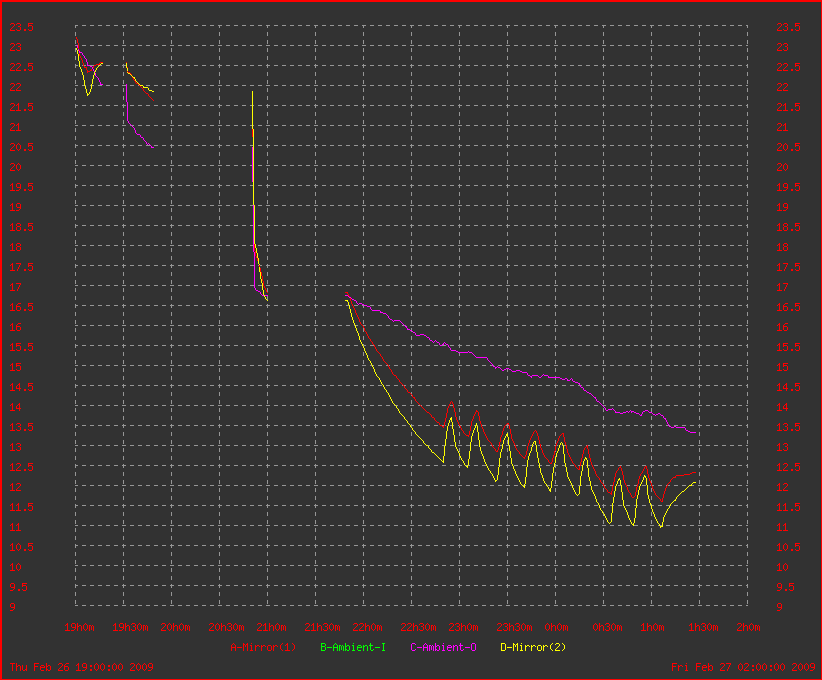This screenshot has width=822, height=680.
Task: Click the 0h30m time axis label
Action: (x=607, y=628)
